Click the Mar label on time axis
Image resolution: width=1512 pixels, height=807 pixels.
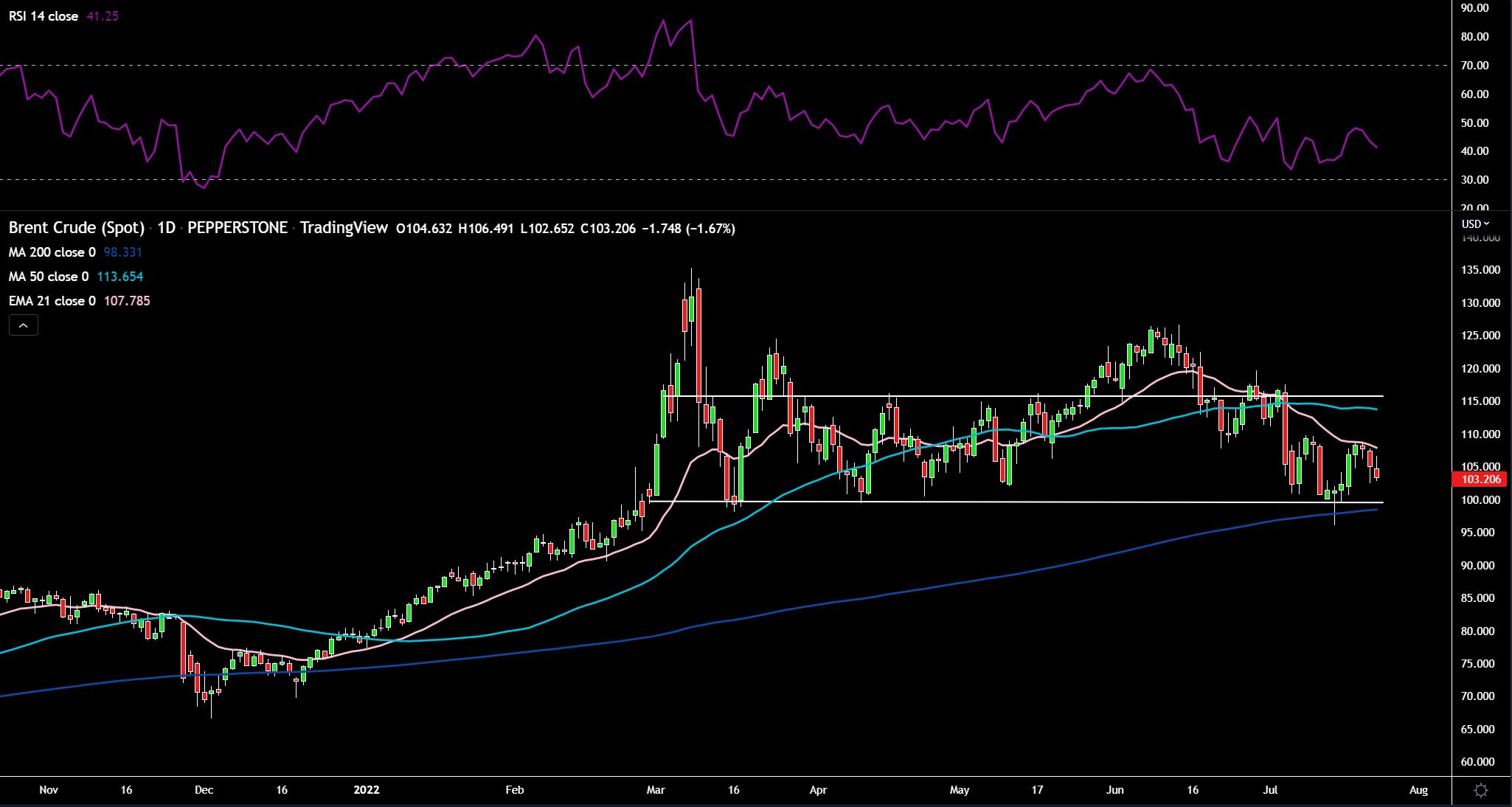point(656,790)
